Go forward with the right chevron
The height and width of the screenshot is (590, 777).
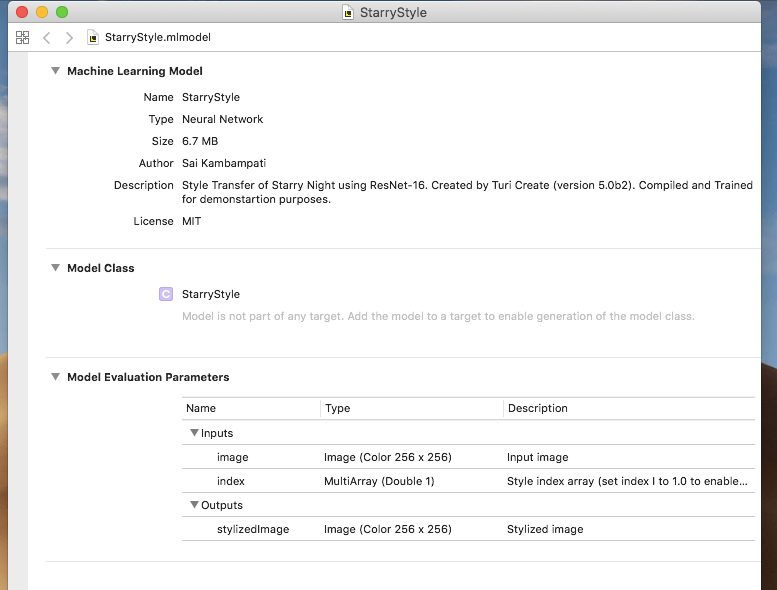pos(69,37)
